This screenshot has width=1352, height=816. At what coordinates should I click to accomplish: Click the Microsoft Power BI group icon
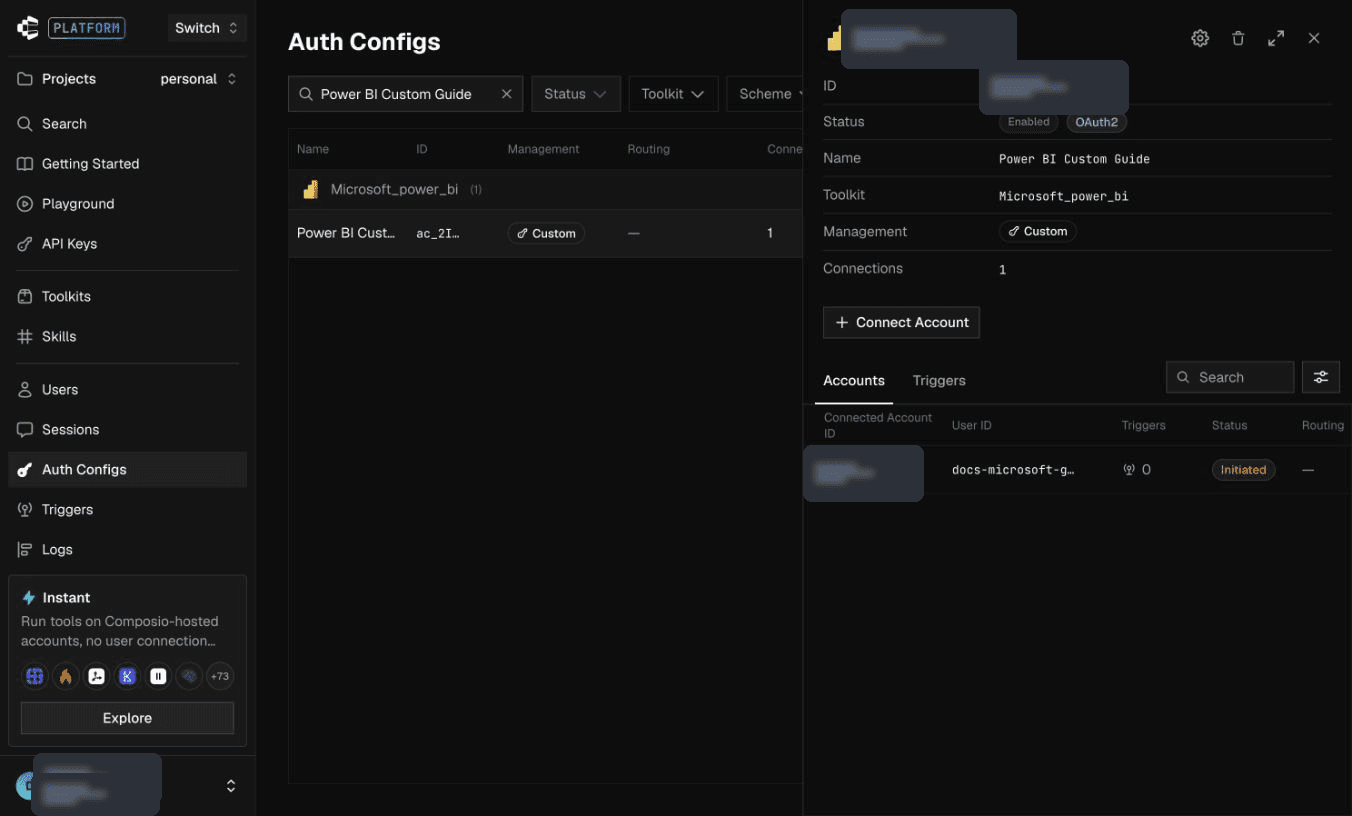tap(311, 189)
